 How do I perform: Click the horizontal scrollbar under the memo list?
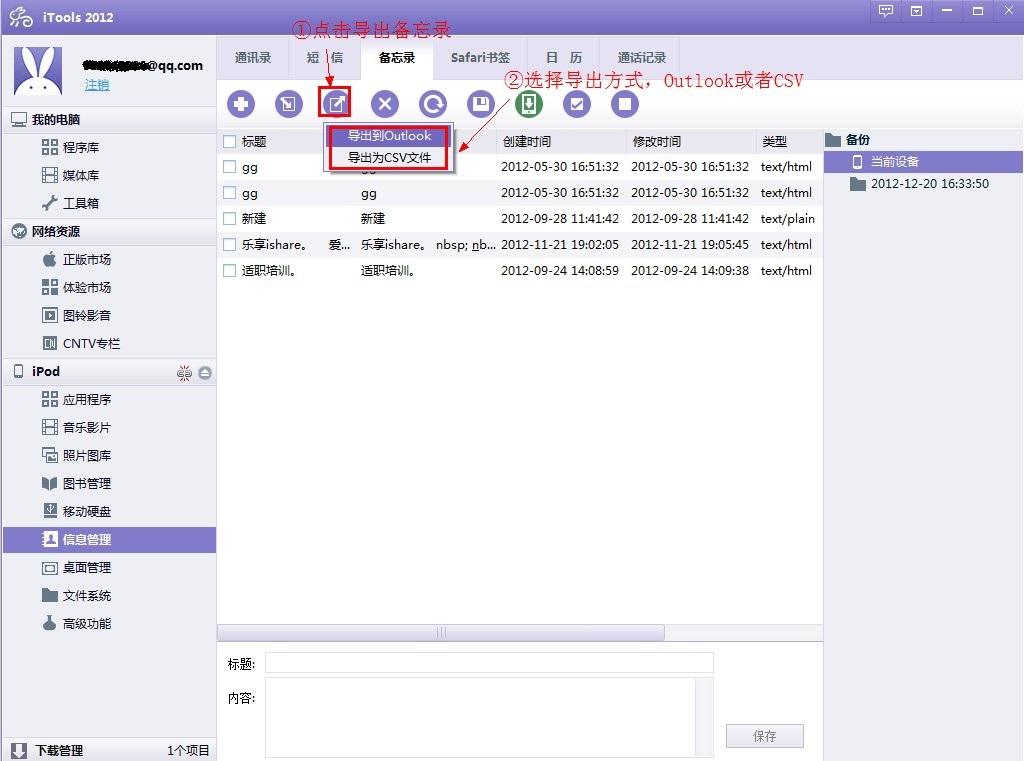point(441,633)
